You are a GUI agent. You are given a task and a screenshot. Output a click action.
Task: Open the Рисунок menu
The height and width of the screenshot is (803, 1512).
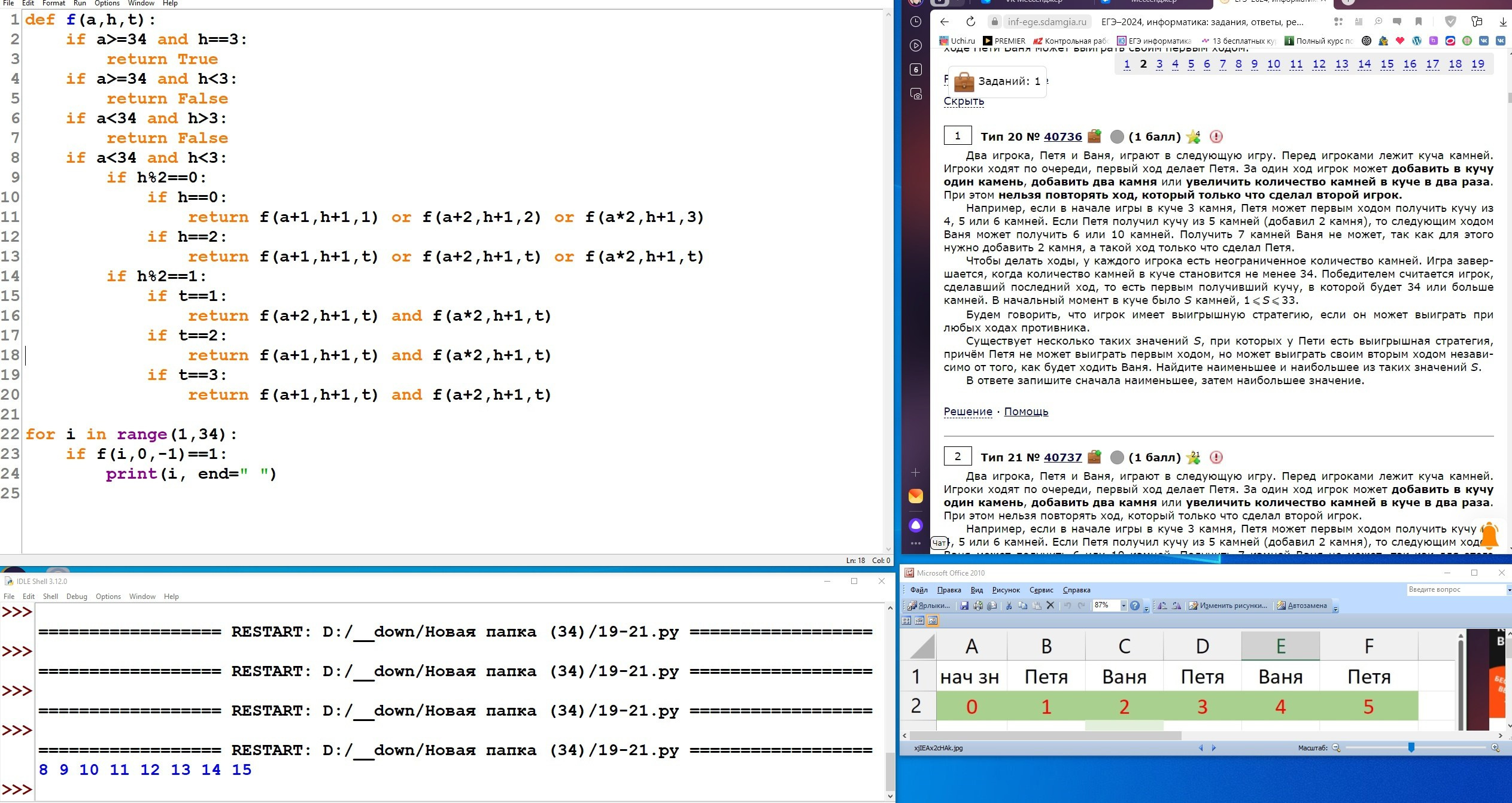pyautogui.click(x=1006, y=590)
